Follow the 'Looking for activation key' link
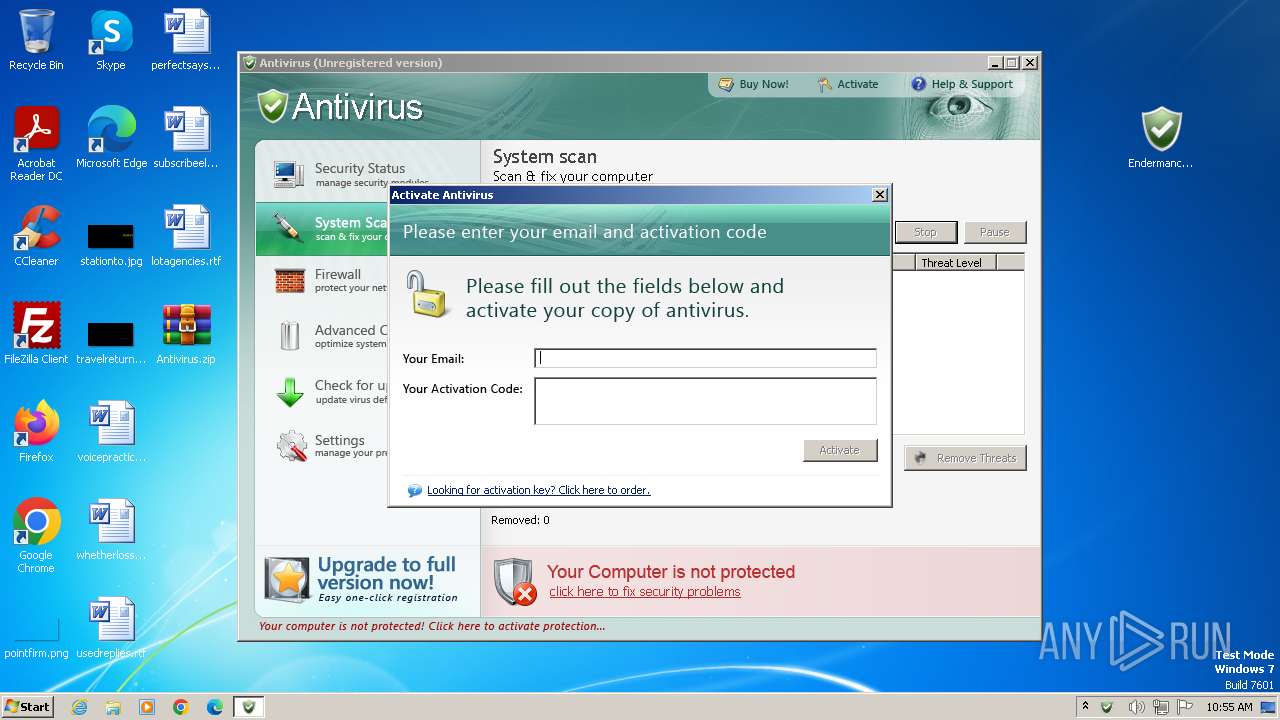 [x=538, y=490]
